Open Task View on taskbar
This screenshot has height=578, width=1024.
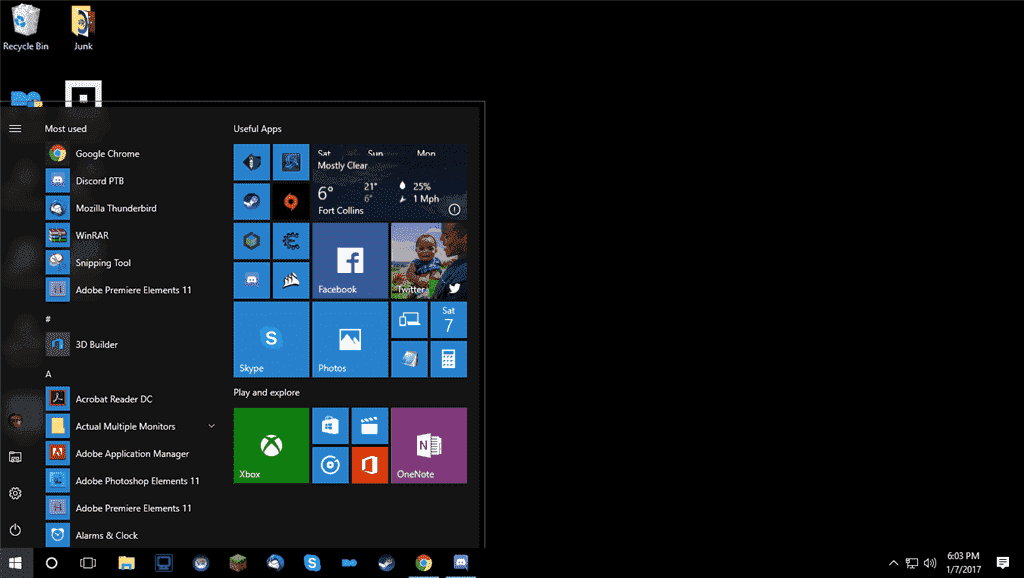88,563
